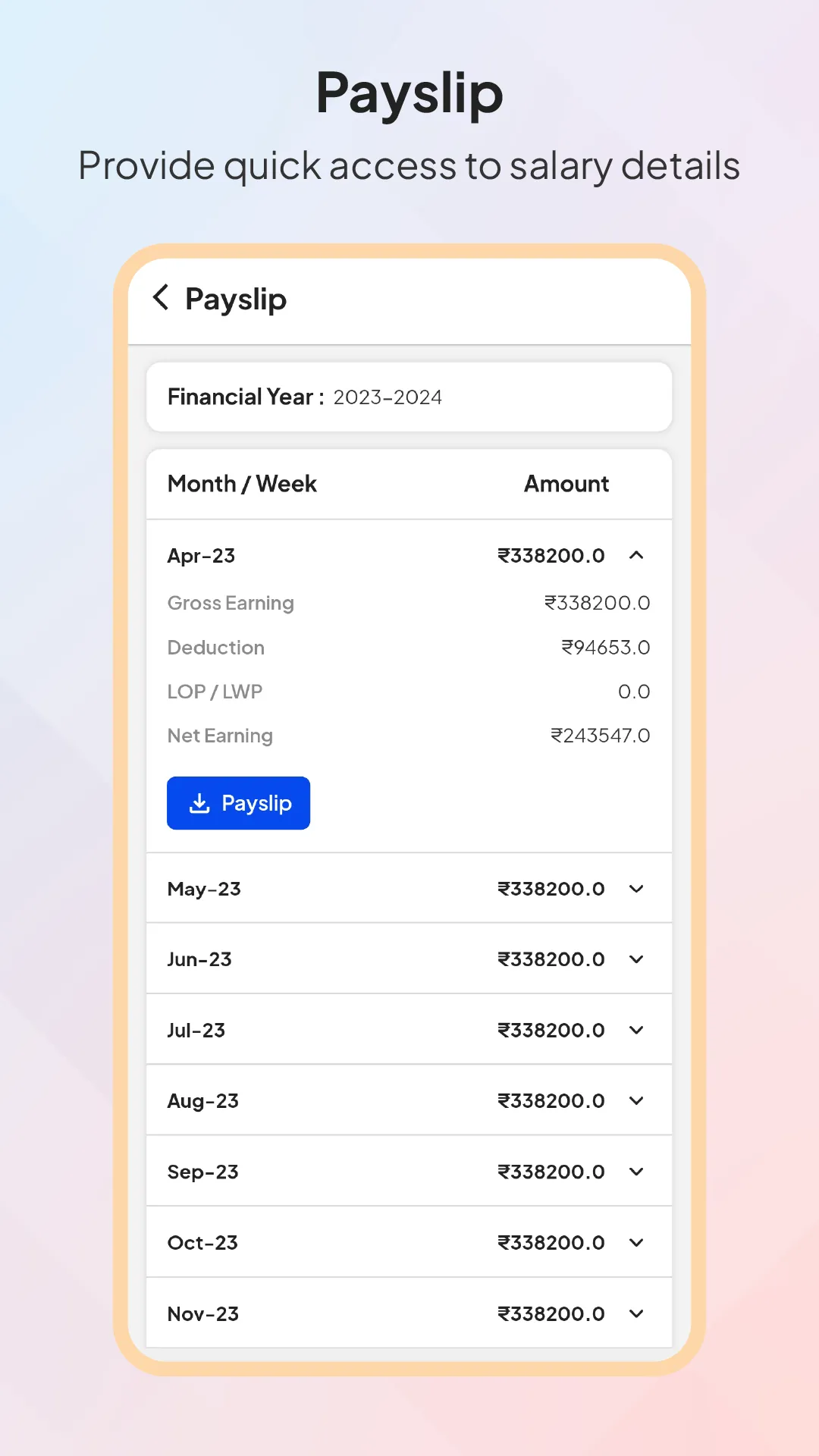This screenshot has width=819, height=1456.
Task: Expand the Oct-23 payslip row
Action: [x=636, y=1242]
